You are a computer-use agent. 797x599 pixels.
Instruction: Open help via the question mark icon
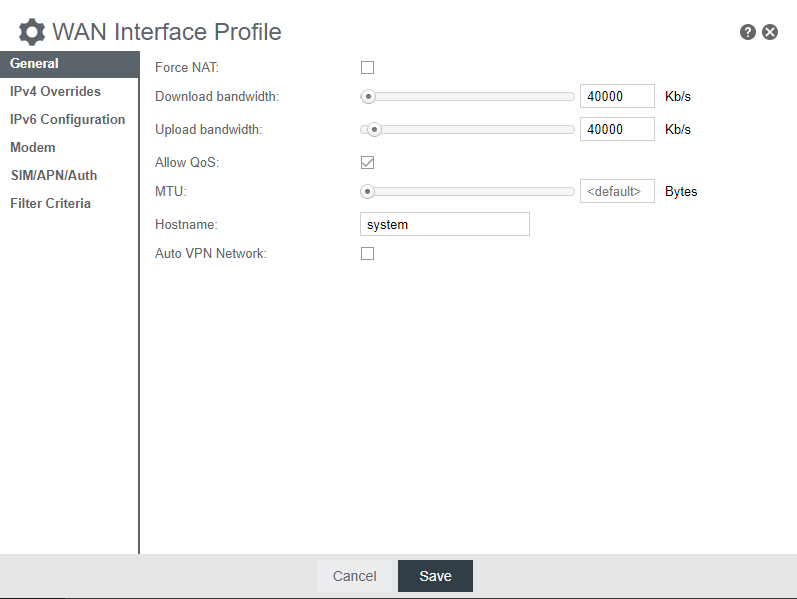748,32
